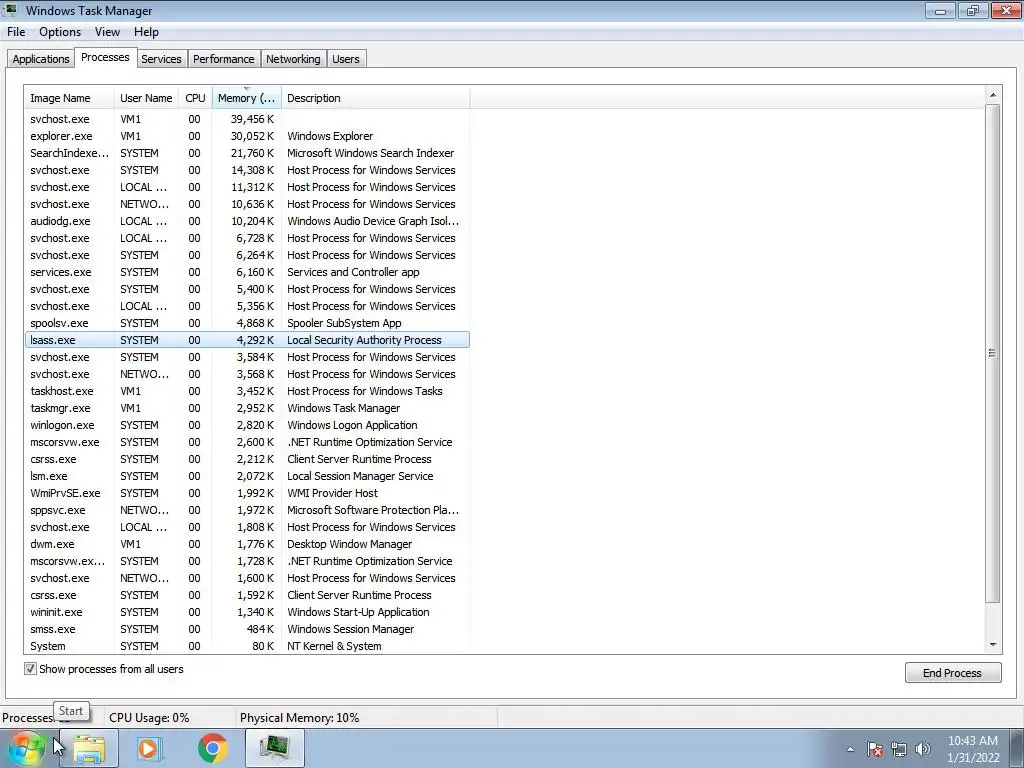1024x768 pixels.
Task: Select svchost.exe using 1,600 K
Action: (x=247, y=577)
